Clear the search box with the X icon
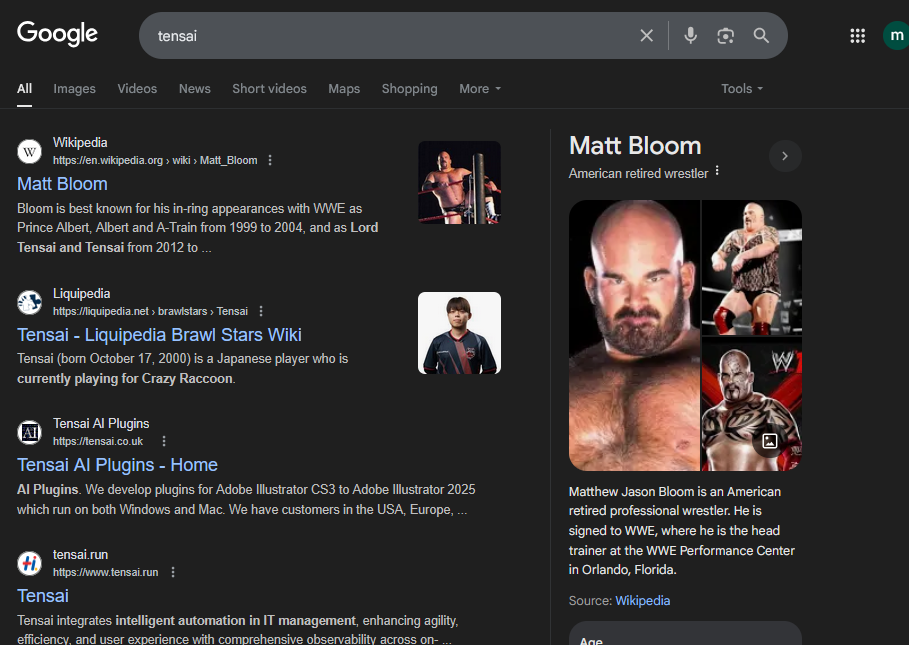The height and width of the screenshot is (645, 909). coord(646,36)
